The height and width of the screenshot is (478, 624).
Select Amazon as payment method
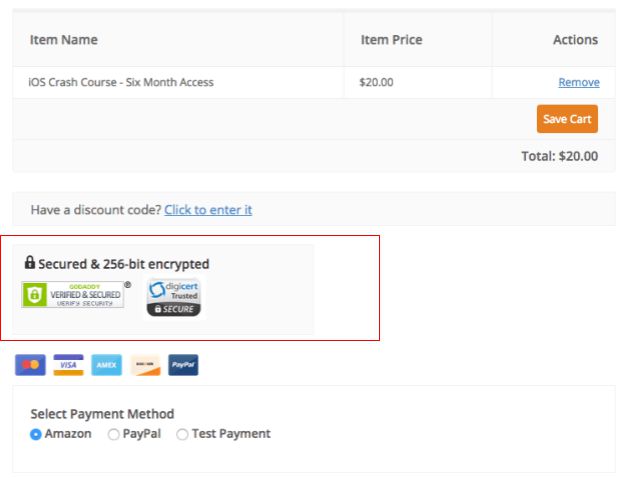[36, 434]
